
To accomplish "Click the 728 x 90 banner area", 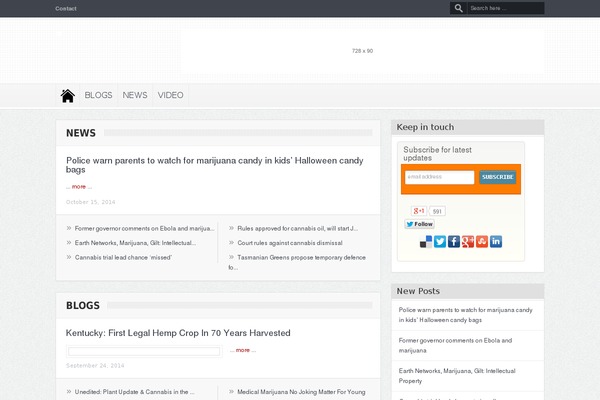I will (362, 51).
